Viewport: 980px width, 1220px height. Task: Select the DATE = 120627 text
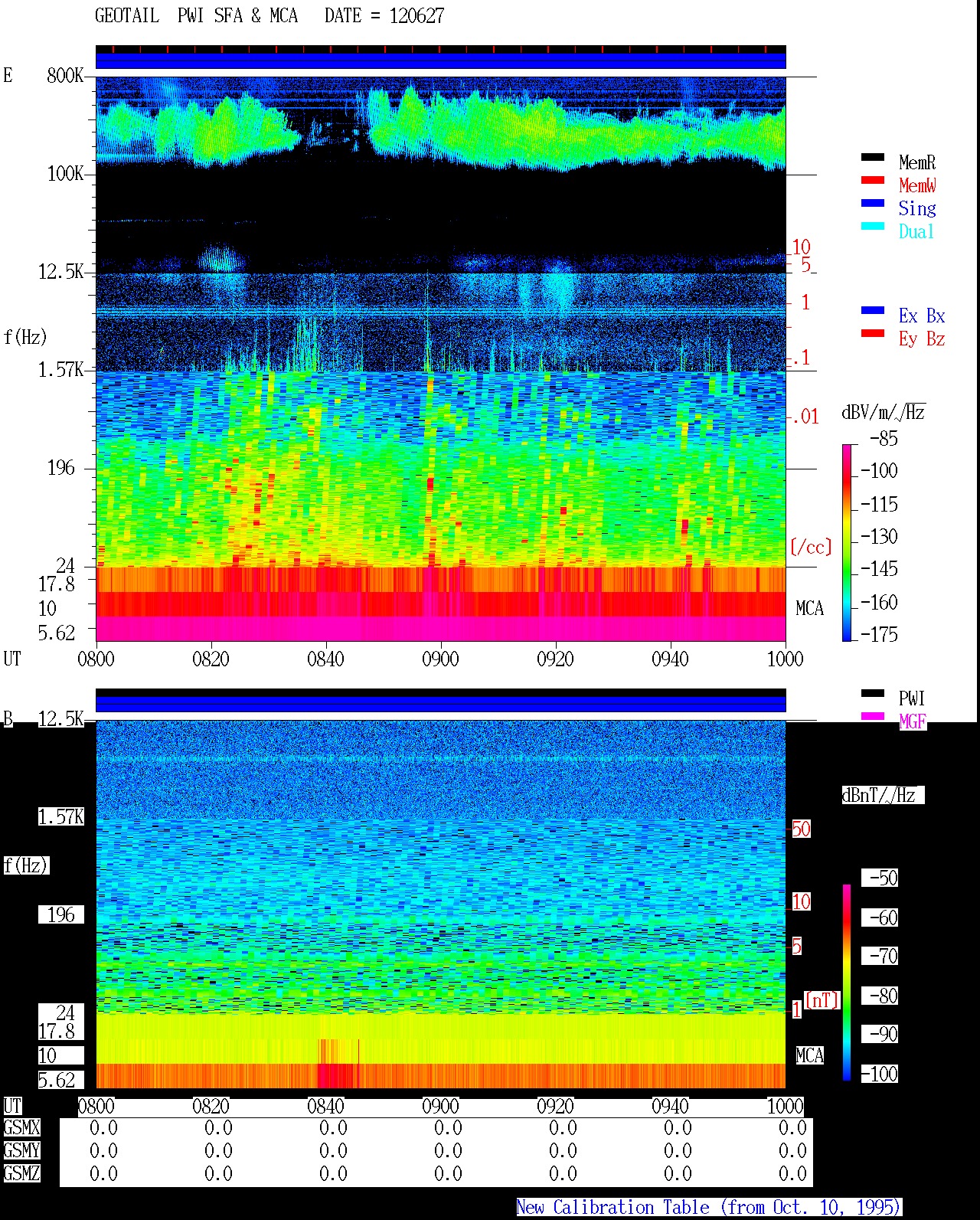pyautogui.click(x=384, y=16)
